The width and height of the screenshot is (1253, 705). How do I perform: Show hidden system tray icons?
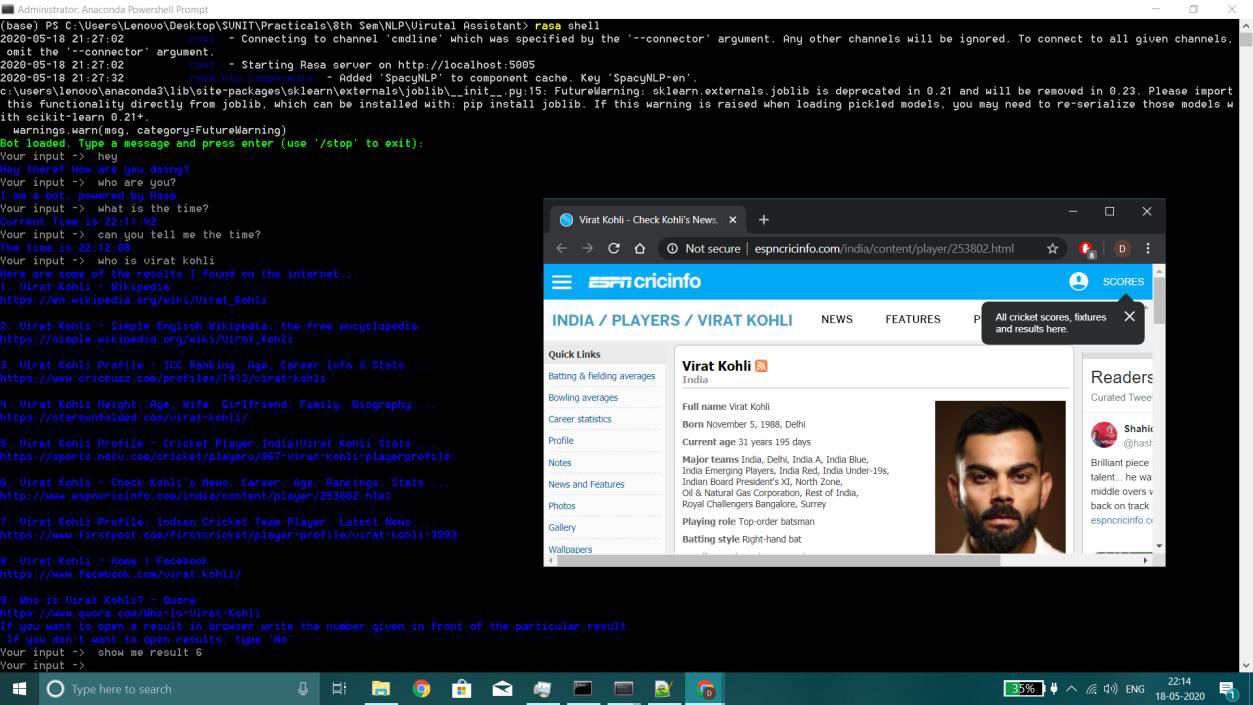coord(1072,689)
